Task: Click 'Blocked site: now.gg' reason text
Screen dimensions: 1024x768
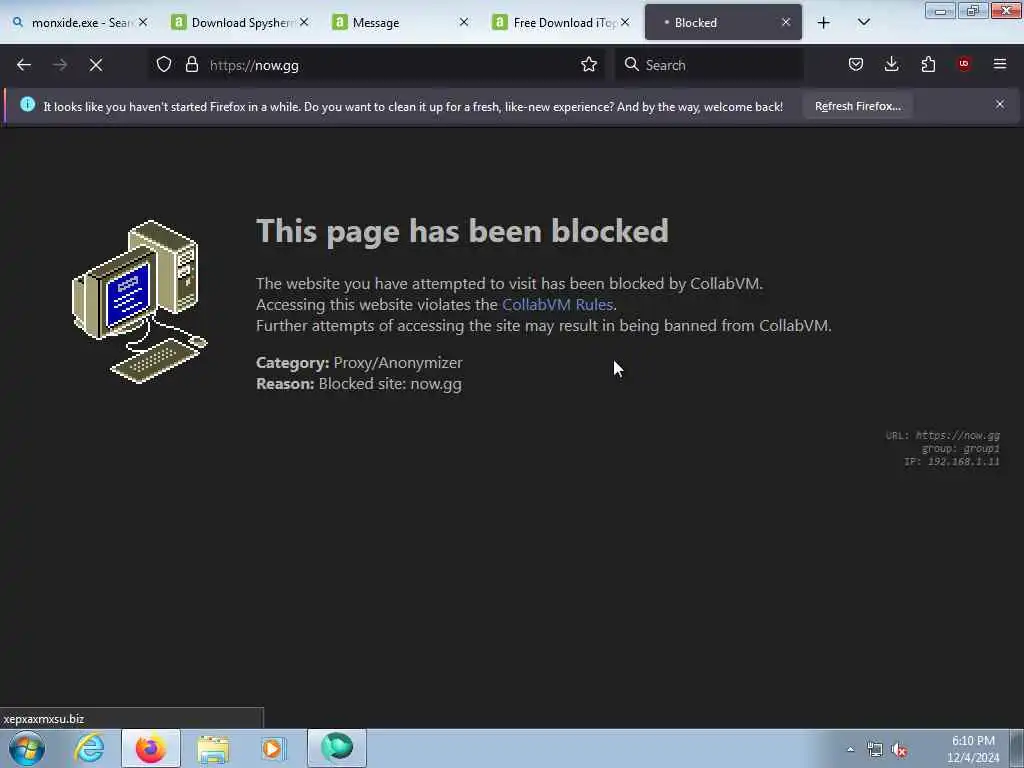Action: (390, 383)
